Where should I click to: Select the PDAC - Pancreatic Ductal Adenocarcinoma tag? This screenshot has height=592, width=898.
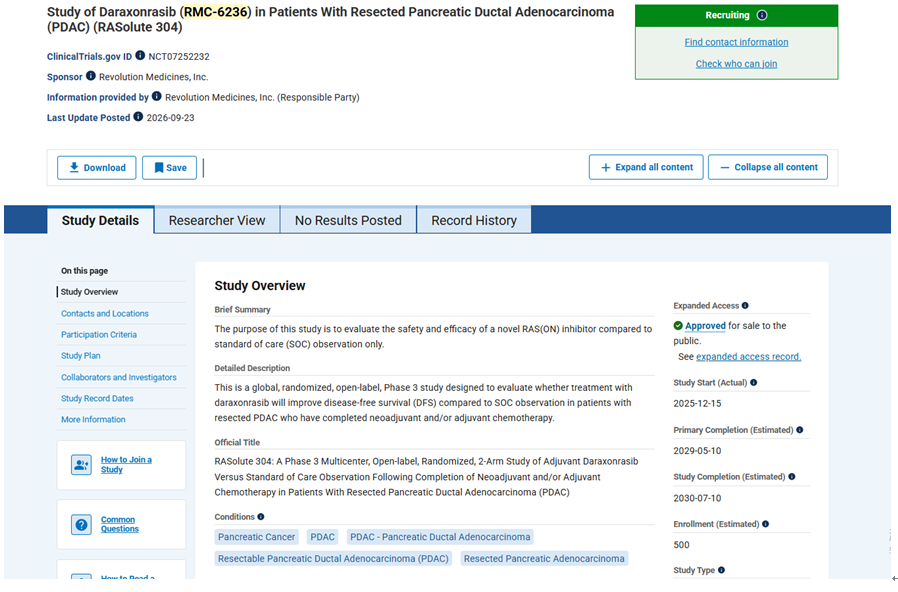point(440,537)
